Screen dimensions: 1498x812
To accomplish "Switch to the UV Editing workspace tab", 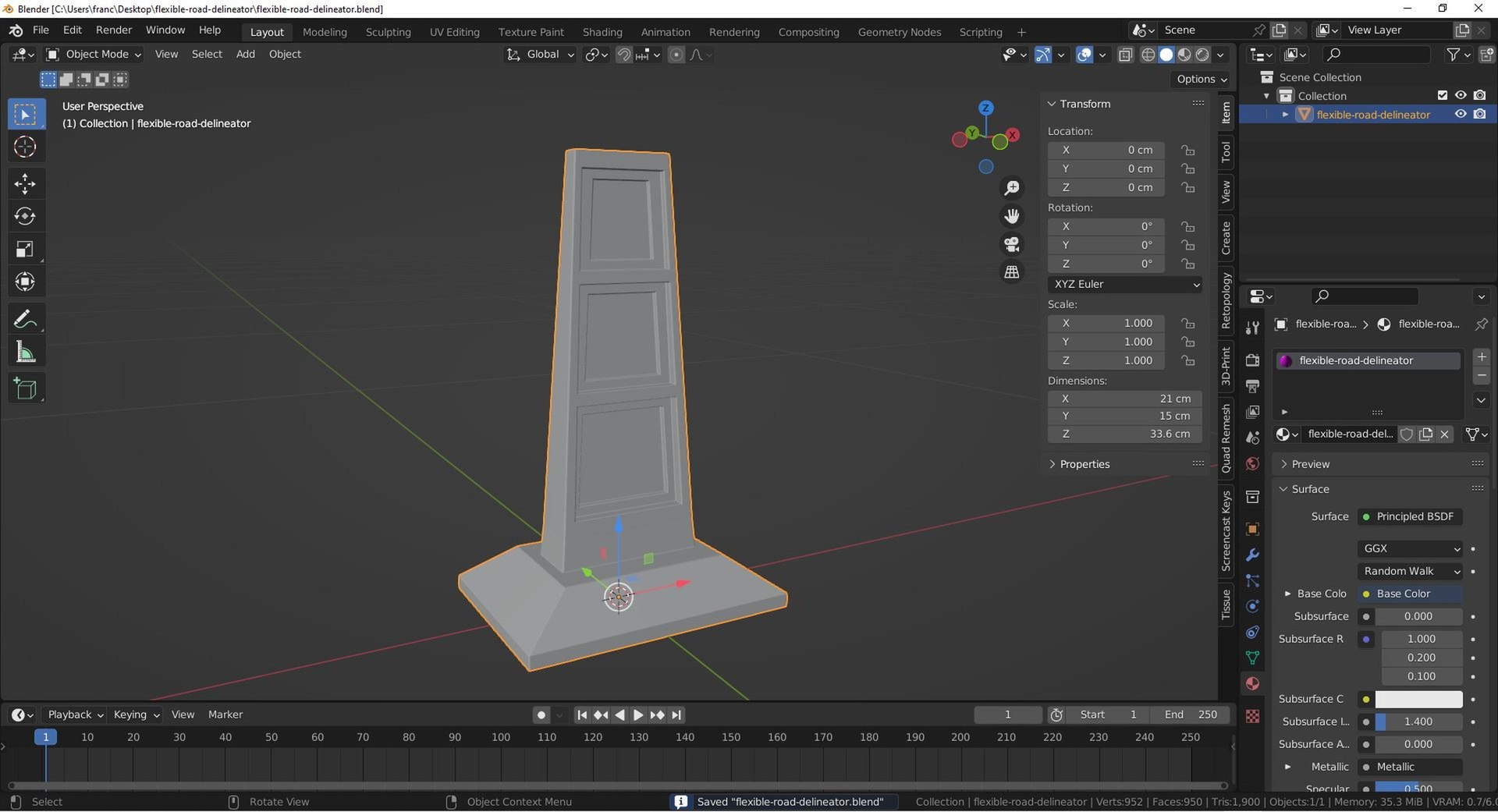I will pos(454,32).
